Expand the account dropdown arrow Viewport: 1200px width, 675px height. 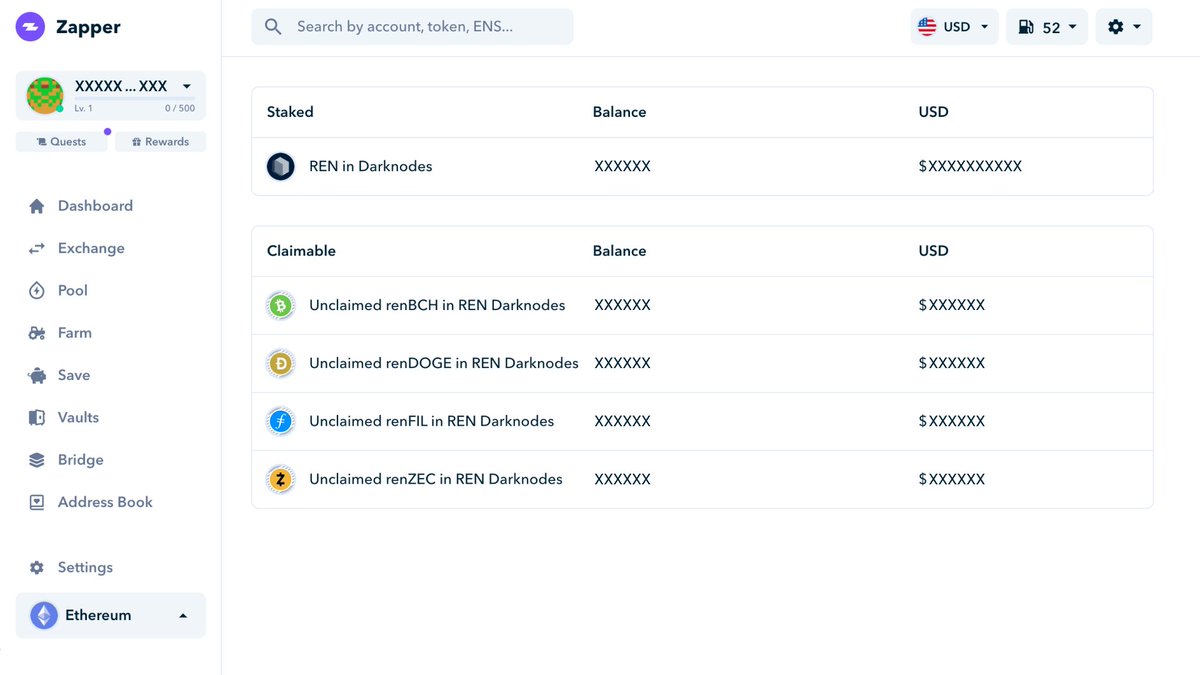click(186, 87)
